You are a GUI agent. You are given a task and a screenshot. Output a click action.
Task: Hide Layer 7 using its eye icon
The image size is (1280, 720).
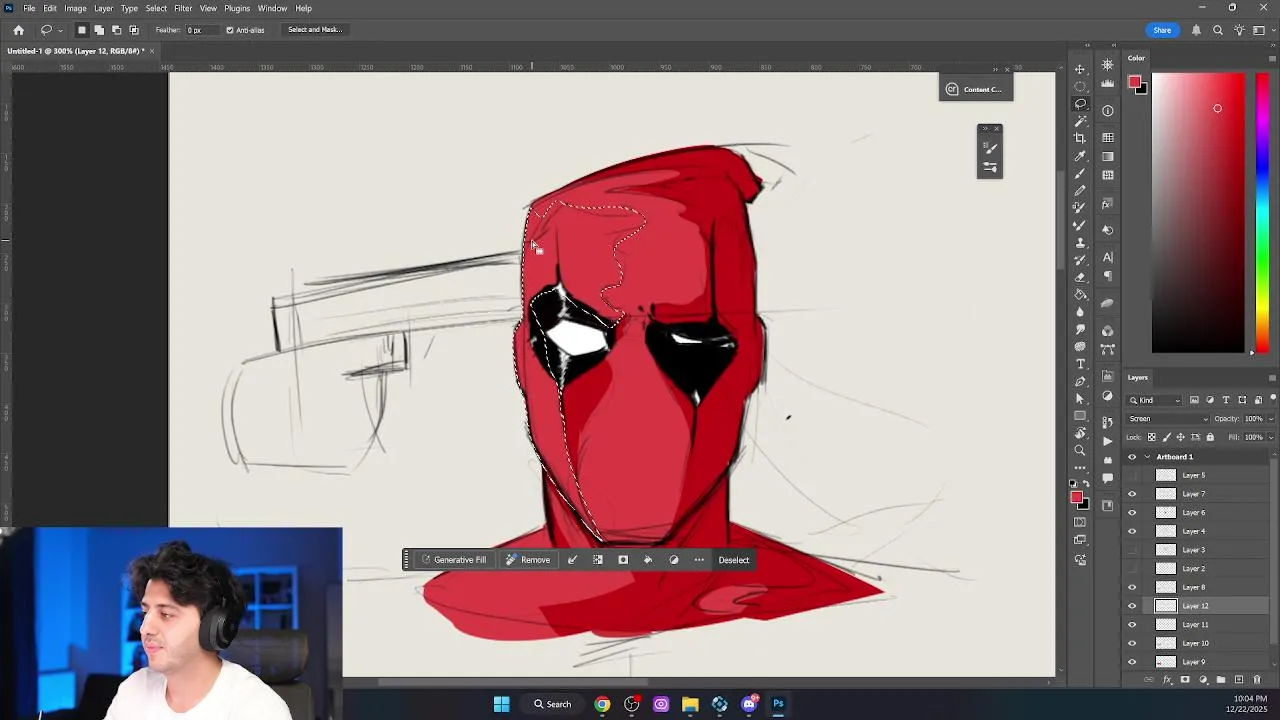click(x=1132, y=494)
